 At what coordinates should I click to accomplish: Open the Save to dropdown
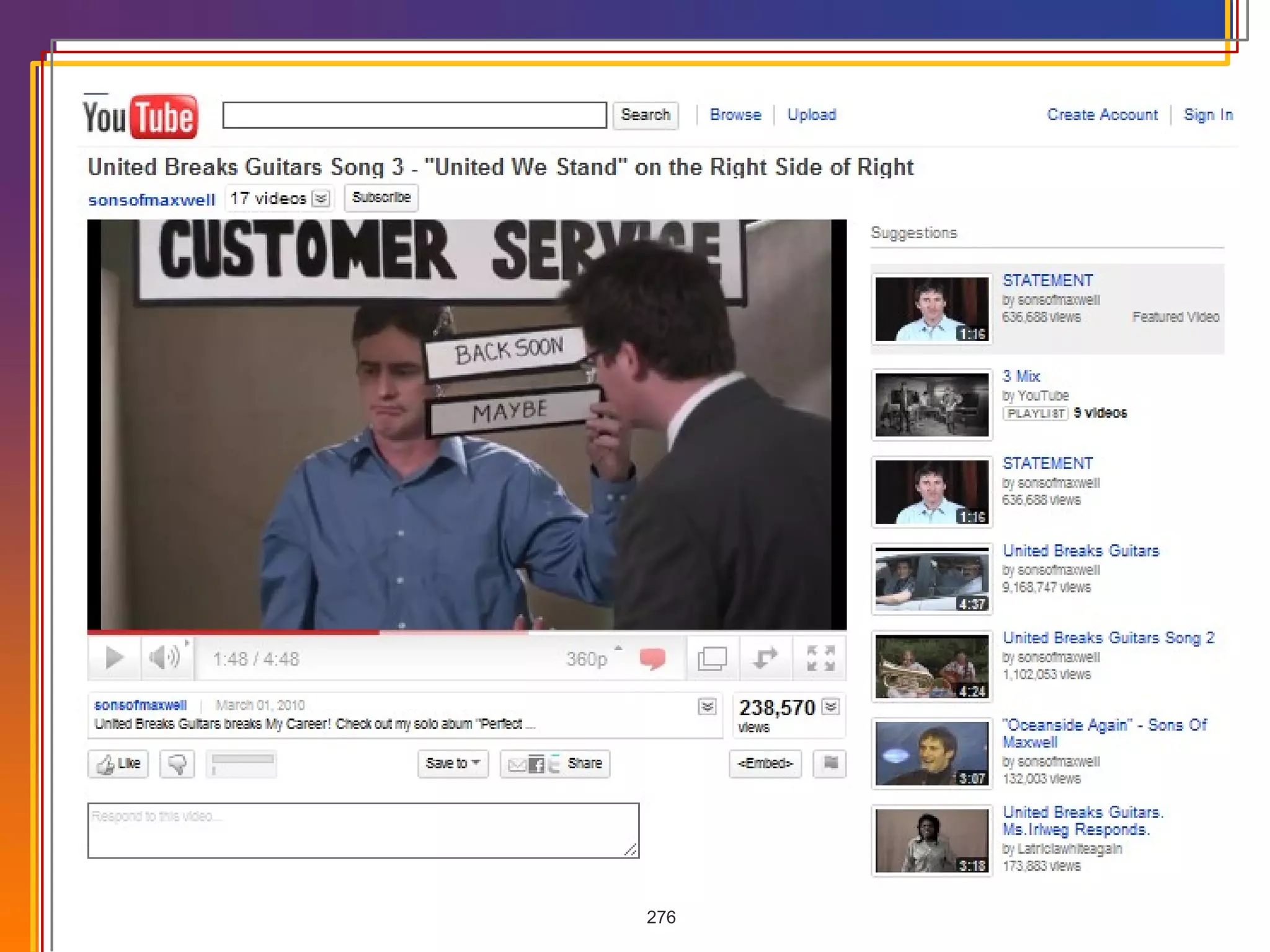click(x=453, y=764)
